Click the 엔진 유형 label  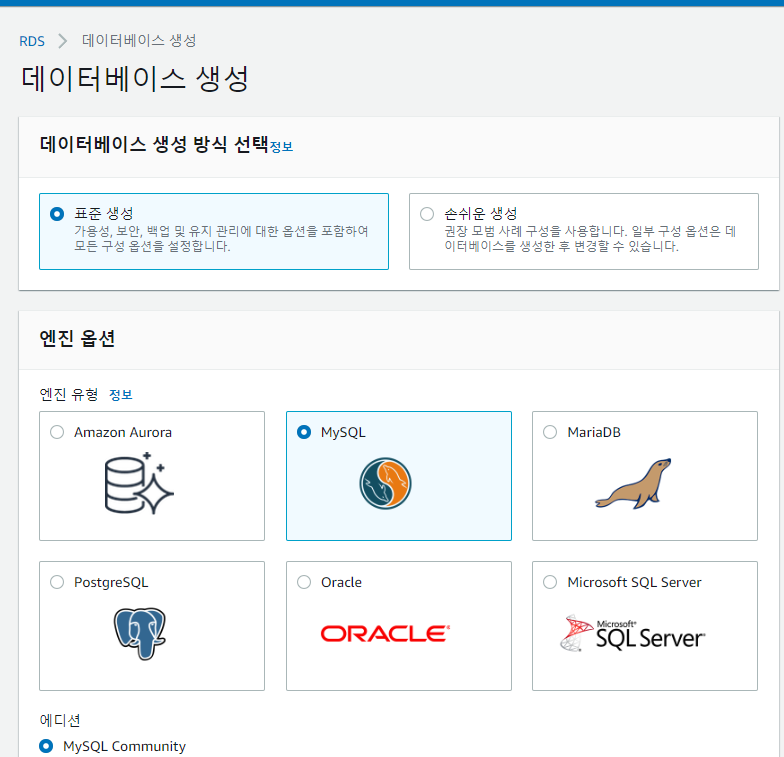[69, 394]
